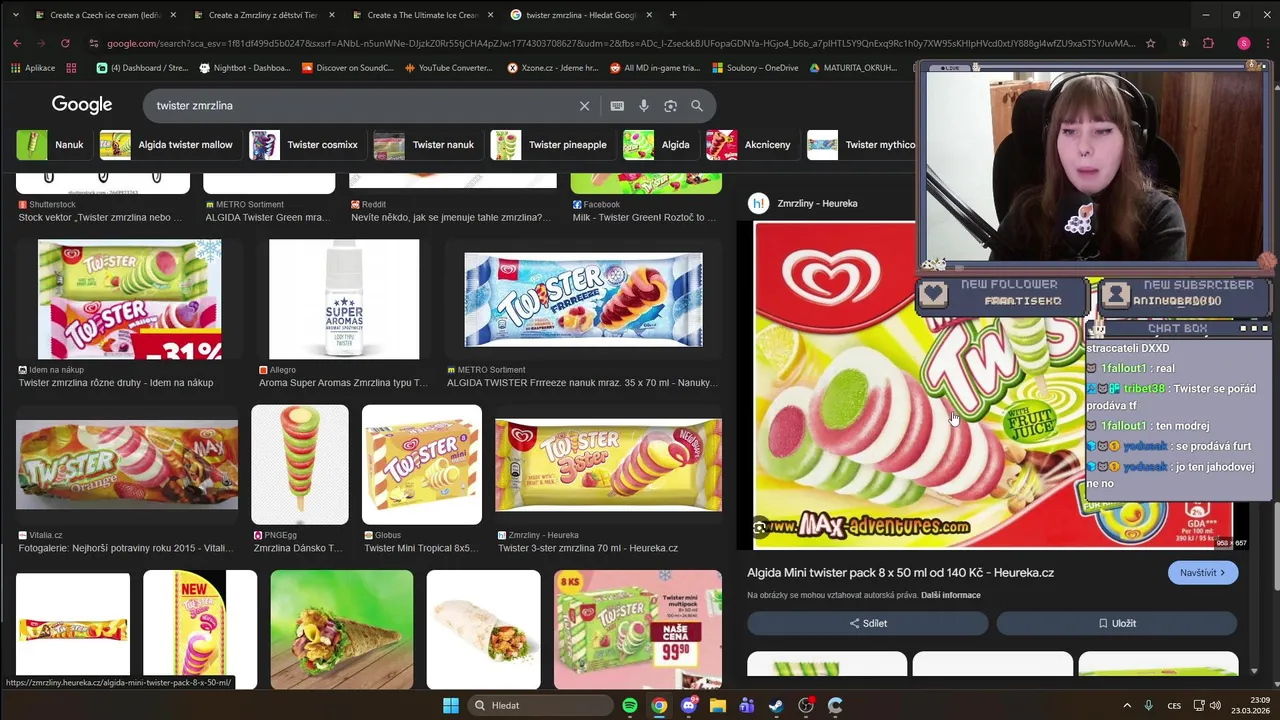Show hidden system tray icons

pos(1127,705)
